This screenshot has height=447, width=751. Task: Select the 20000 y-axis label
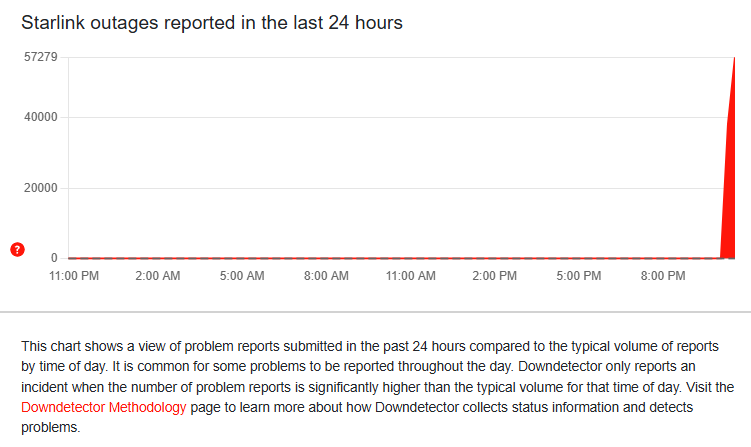(39, 188)
